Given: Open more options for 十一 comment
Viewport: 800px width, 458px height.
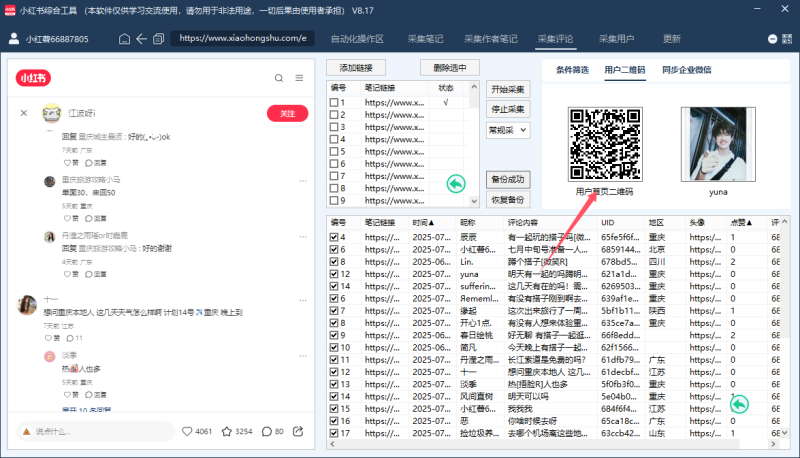Looking at the screenshot, I should (x=303, y=300).
